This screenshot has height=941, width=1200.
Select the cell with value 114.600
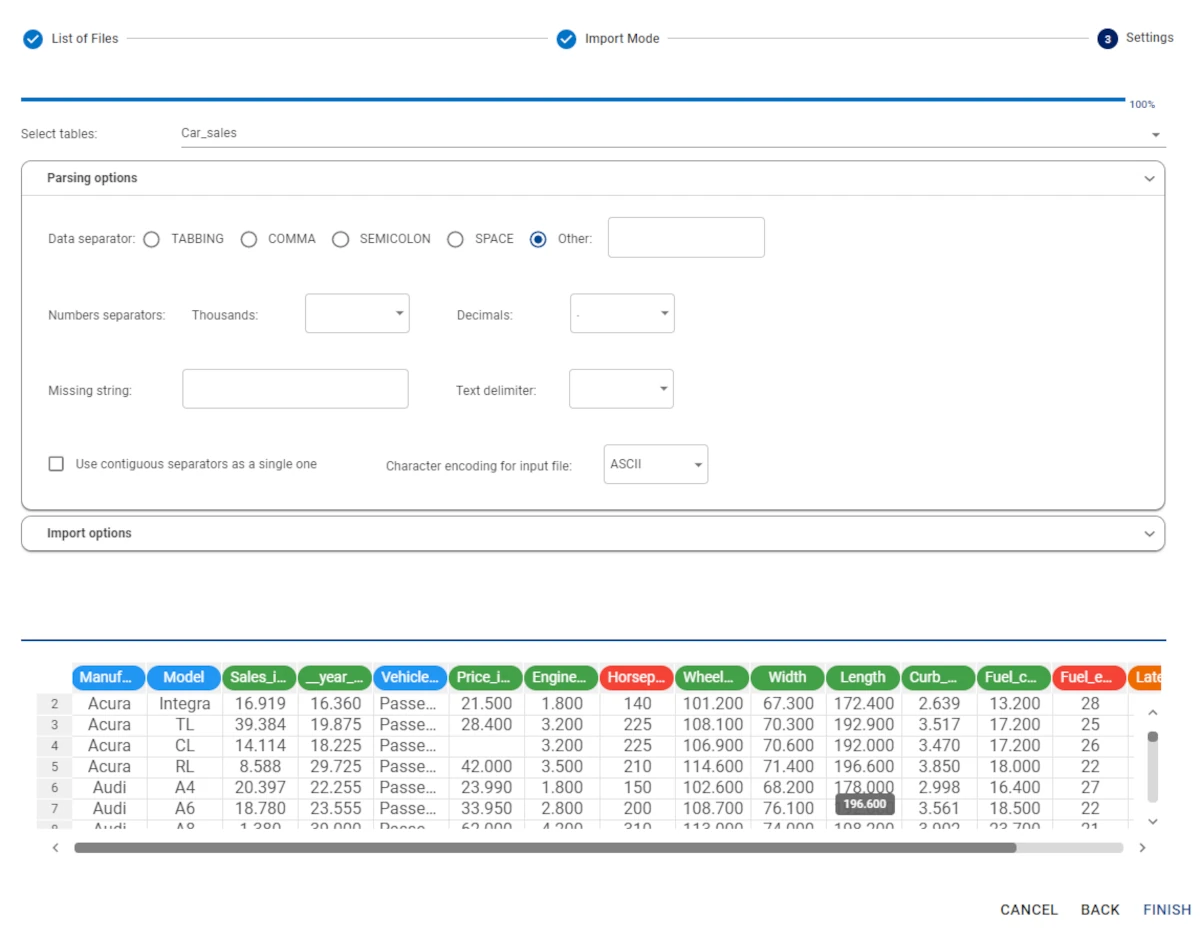pyautogui.click(x=712, y=767)
